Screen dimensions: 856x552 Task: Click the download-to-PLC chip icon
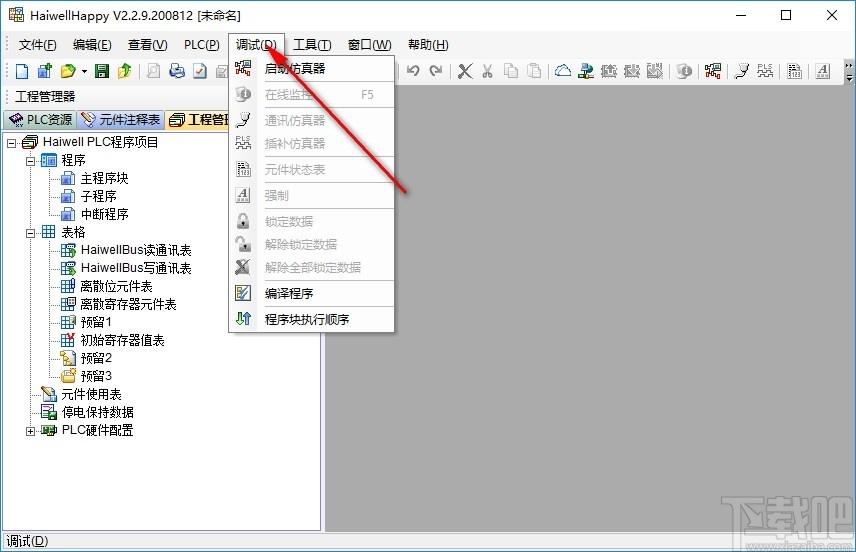[632, 71]
